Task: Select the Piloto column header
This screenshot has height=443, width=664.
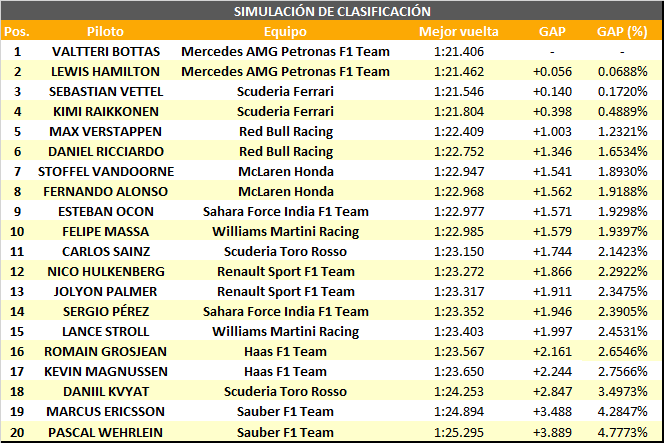Action: (x=105, y=31)
